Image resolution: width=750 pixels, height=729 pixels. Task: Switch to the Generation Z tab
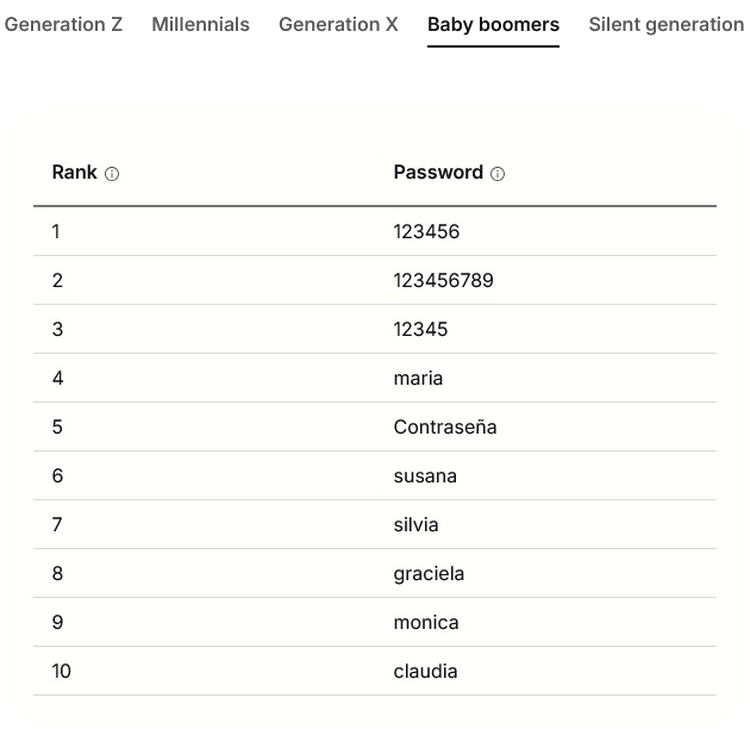63,25
